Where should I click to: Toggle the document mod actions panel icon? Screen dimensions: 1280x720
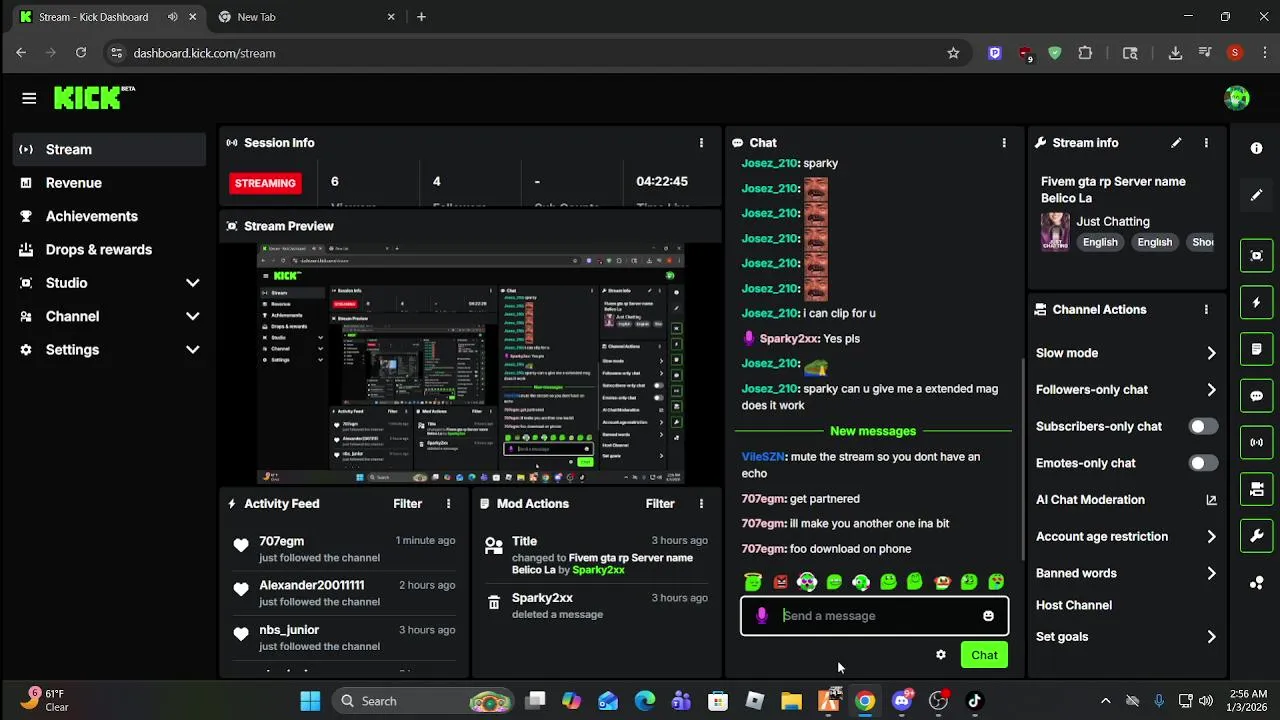click(x=1256, y=349)
